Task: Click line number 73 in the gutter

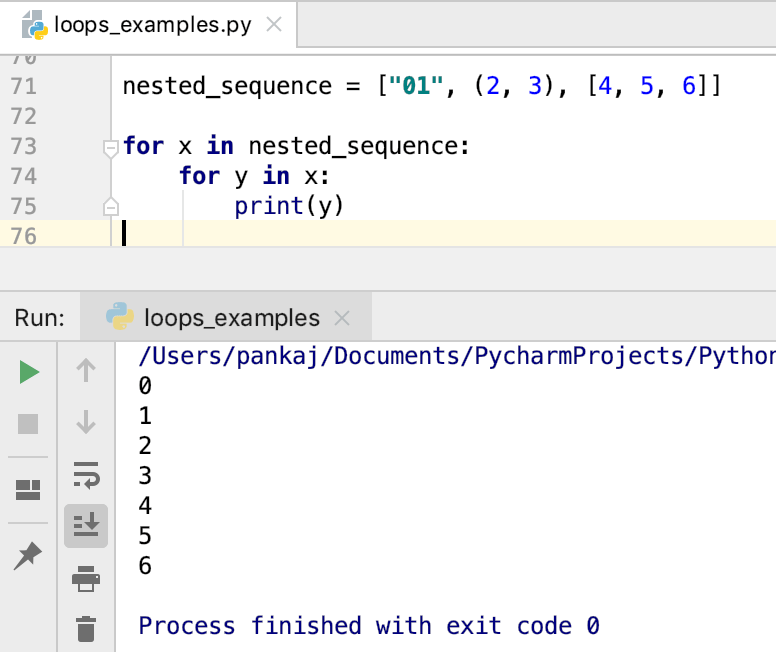Action: pos(23,146)
